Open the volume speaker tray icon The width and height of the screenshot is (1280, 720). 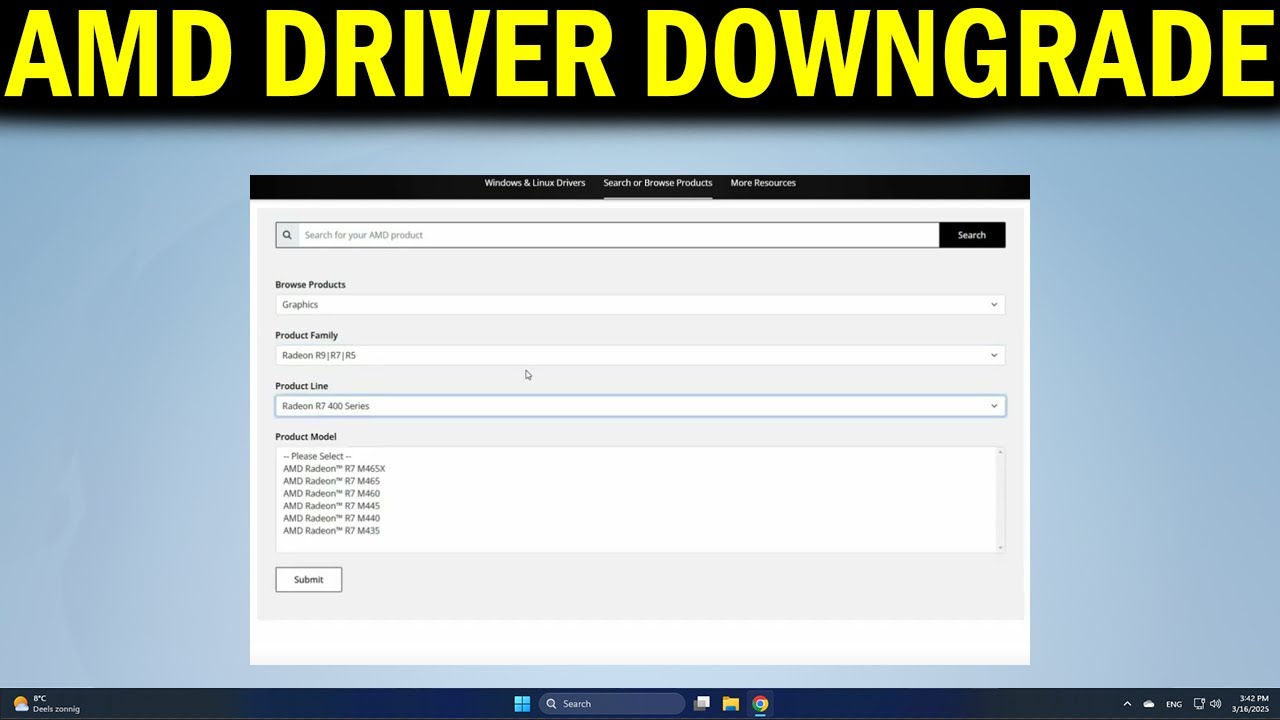pos(1216,704)
